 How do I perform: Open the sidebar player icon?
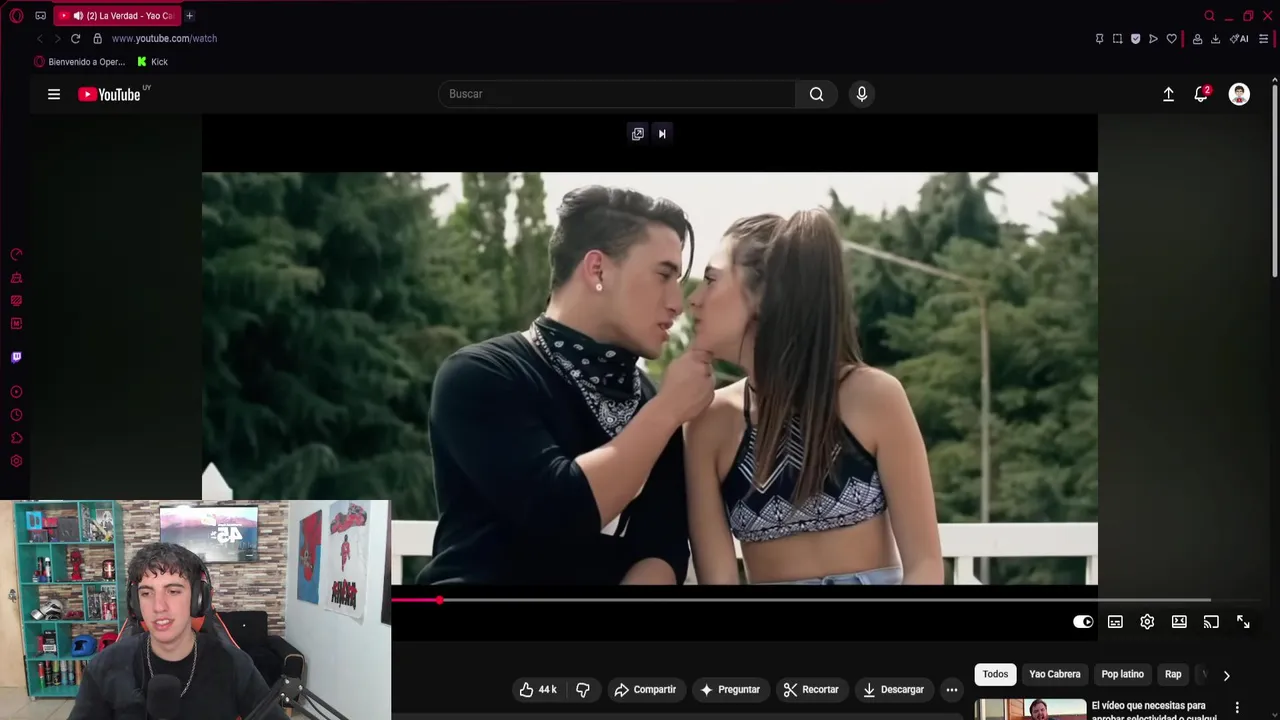tap(16, 392)
